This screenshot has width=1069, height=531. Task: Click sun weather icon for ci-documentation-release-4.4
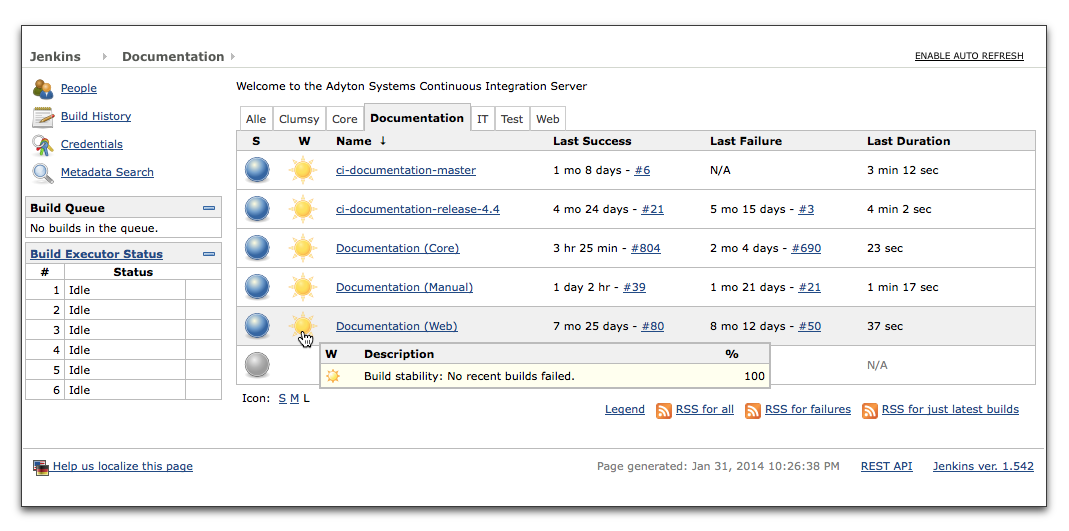point(303,209)
